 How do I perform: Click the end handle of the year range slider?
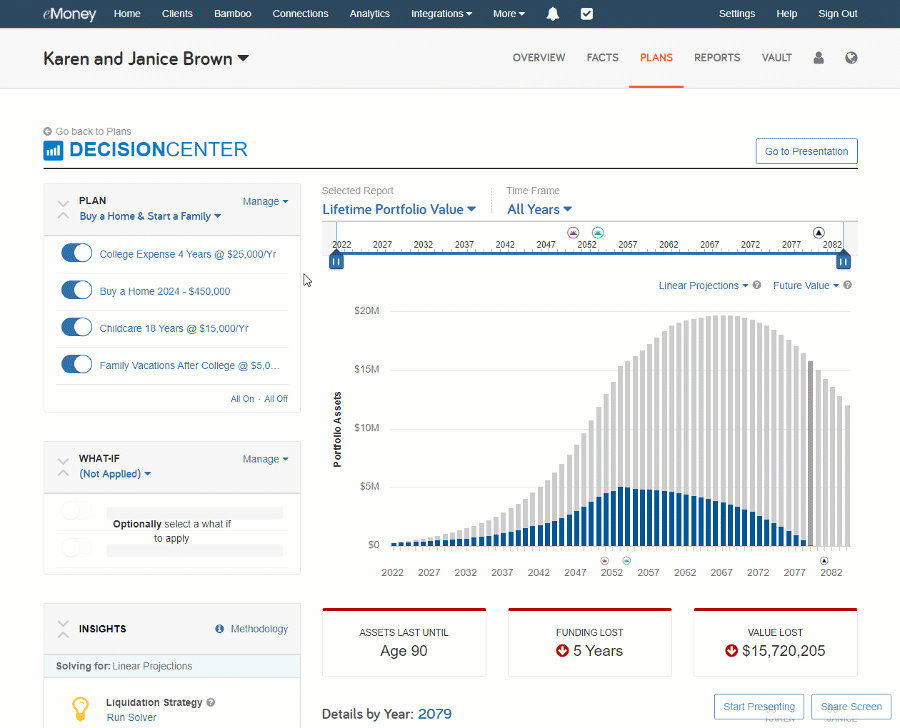click(x=843, y=261)
